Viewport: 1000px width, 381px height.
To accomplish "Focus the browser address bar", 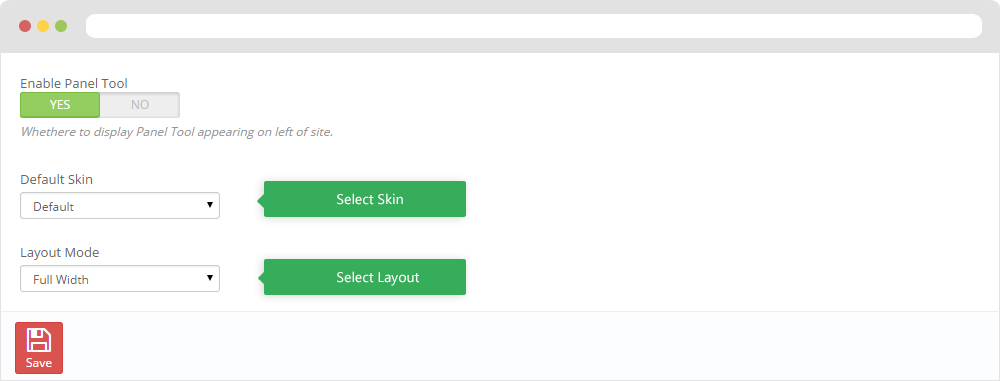I will [x=534, y=26].
